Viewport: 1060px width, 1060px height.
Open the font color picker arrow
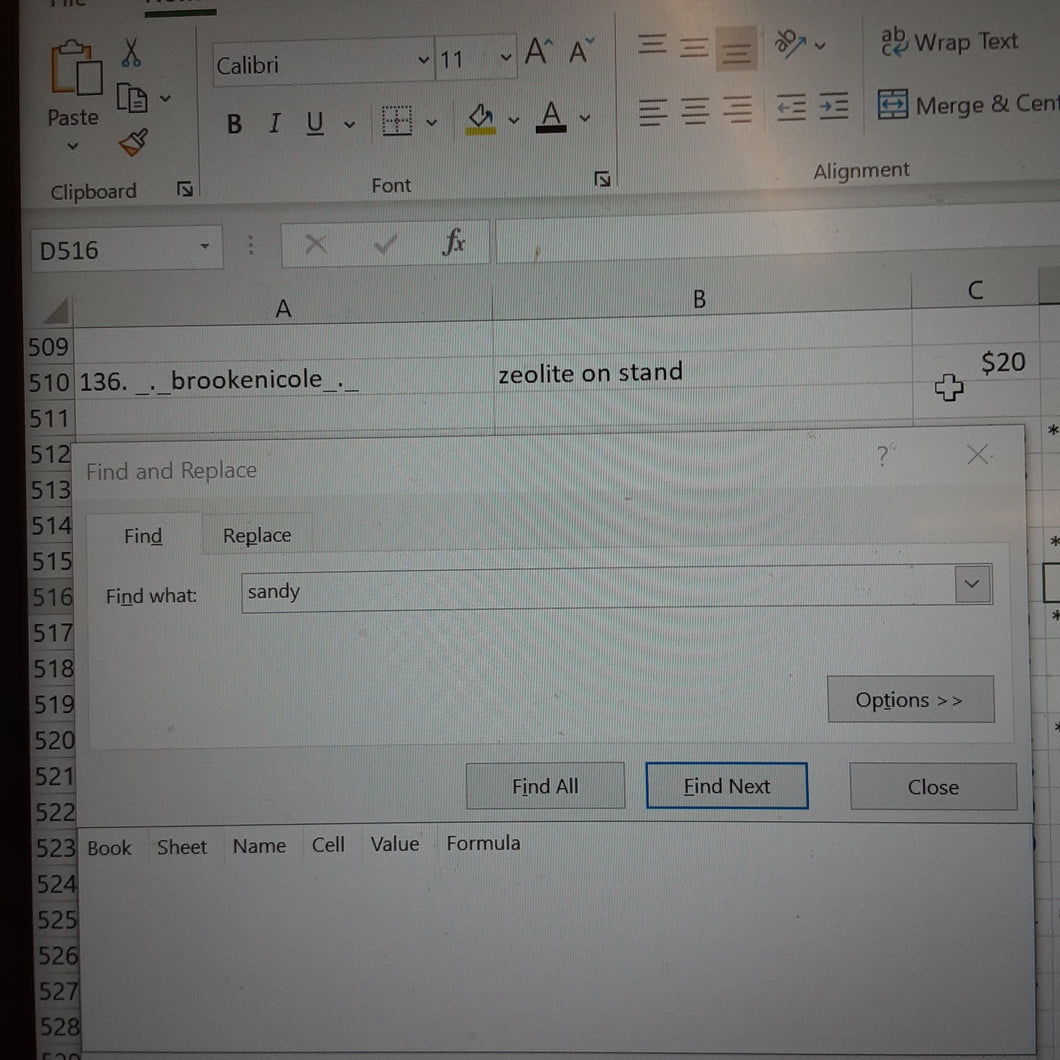coord(585,120)
